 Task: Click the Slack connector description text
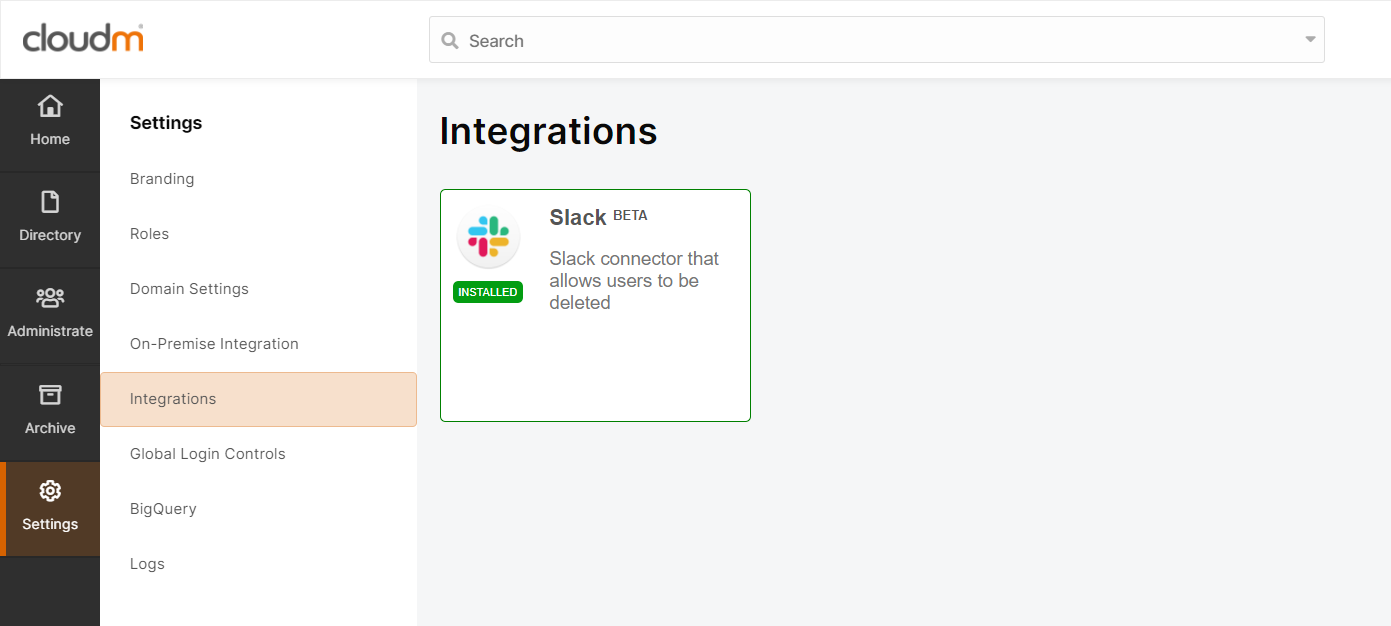point(634,281)
